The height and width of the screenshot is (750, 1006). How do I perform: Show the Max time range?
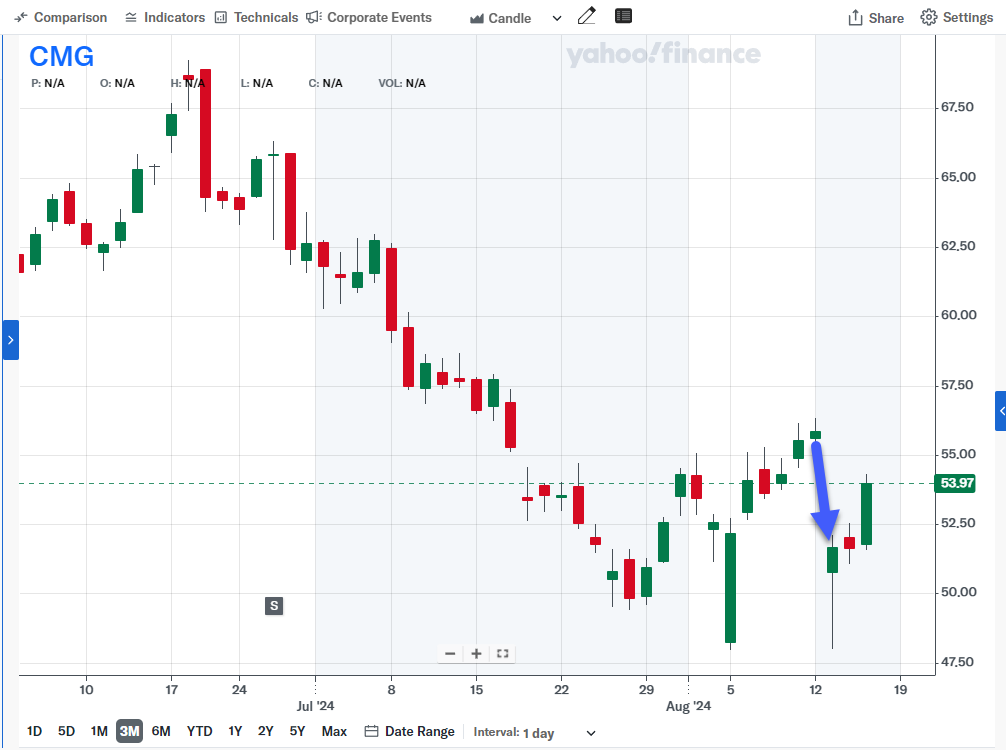(334, 731)
